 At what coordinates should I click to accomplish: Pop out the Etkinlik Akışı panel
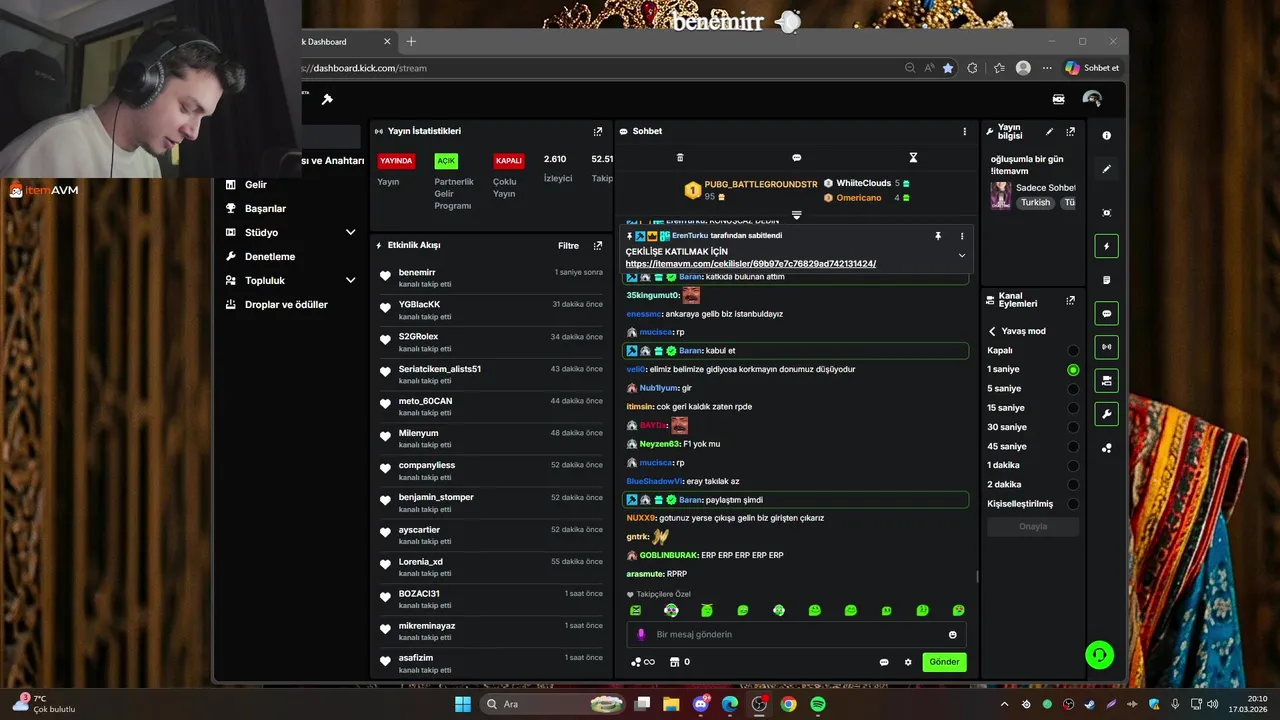[598, 245]
